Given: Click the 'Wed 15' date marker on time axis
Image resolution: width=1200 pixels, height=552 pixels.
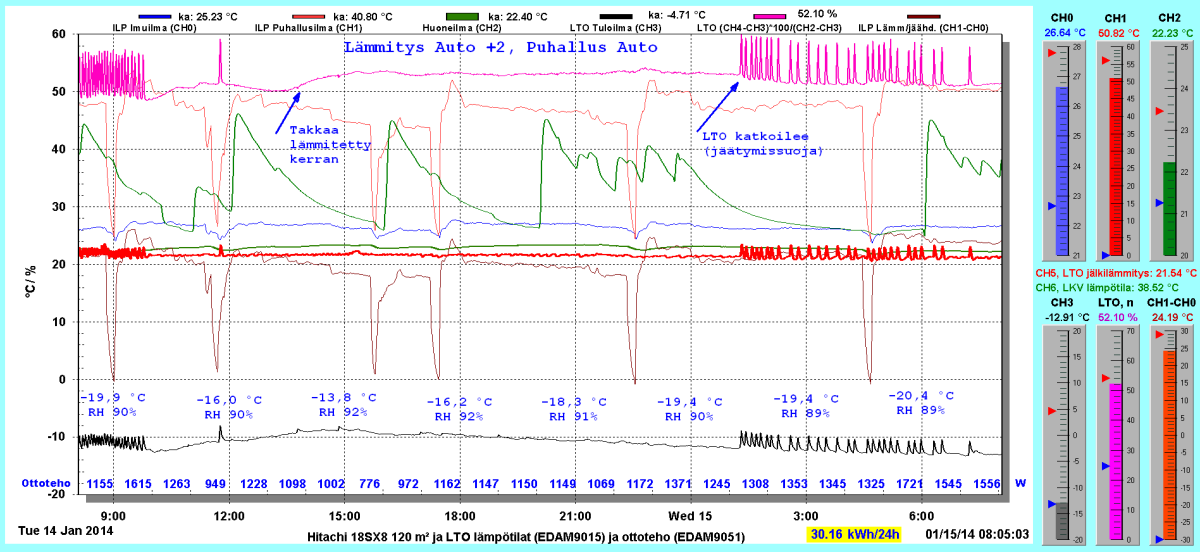Looking at the screenshot, I should [x=690, y=516].
